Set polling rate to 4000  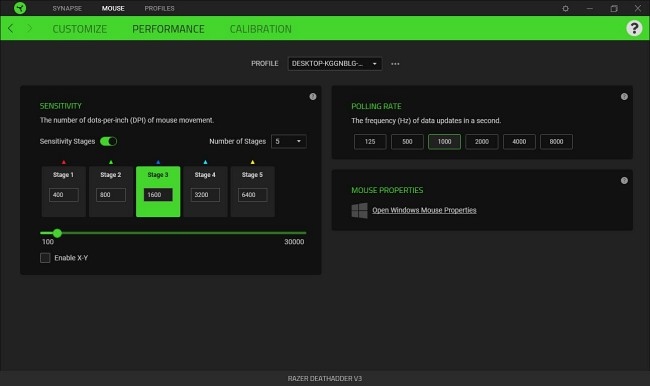pos(519,142)
